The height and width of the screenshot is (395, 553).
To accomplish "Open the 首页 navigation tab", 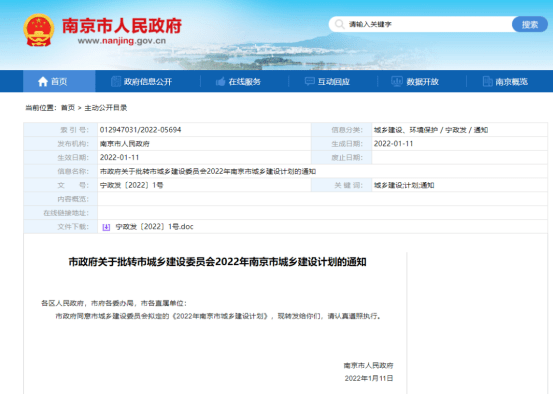I will 59,81.
